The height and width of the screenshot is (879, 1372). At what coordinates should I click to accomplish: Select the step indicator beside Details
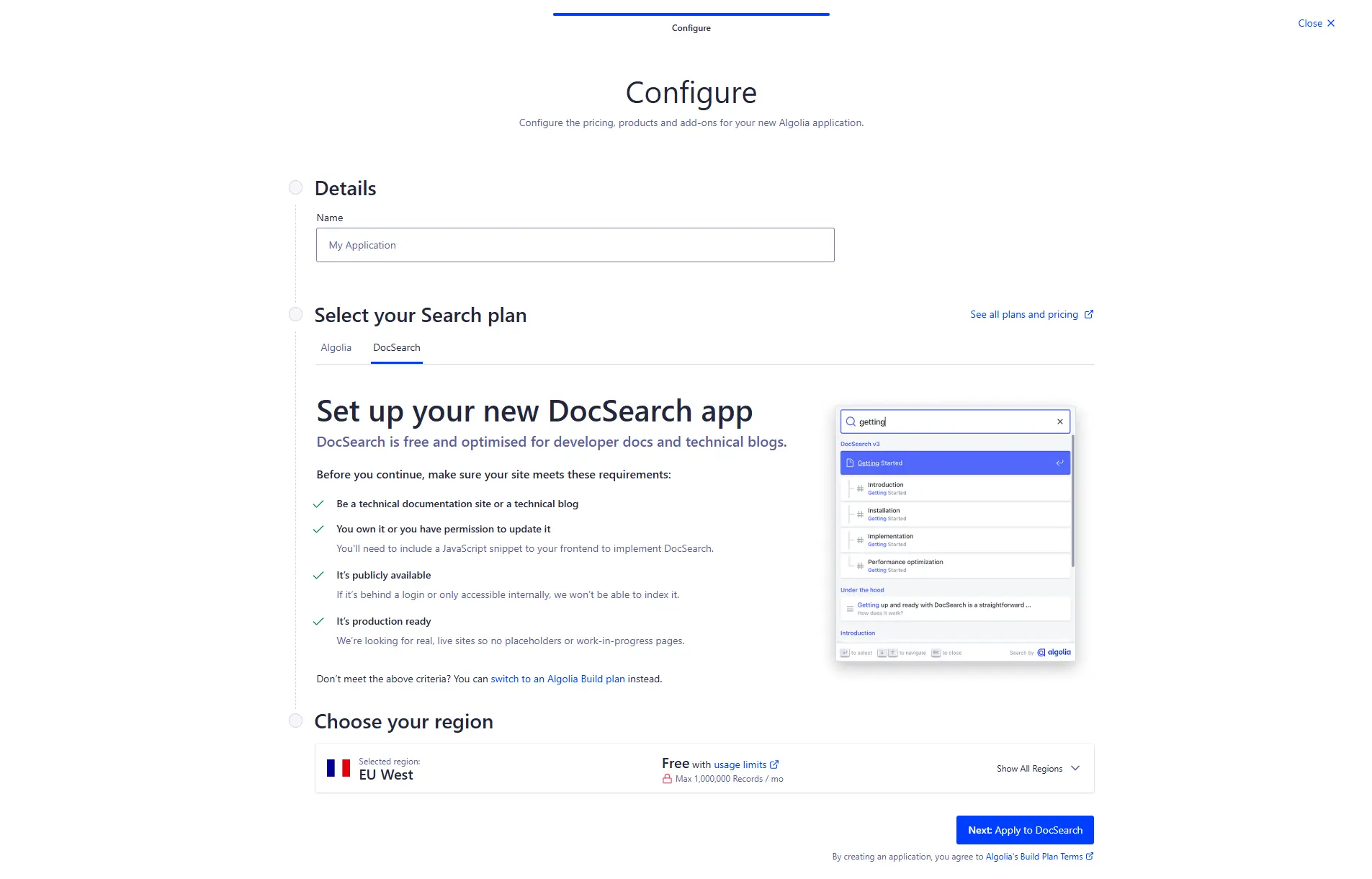295,187
